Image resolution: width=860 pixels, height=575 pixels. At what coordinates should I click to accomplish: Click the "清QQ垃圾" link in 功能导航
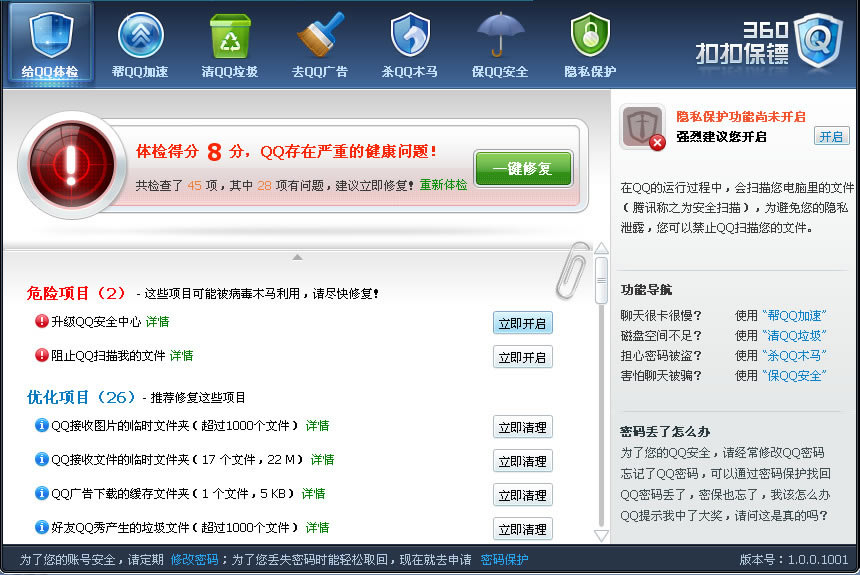click(x=794, y=335)
